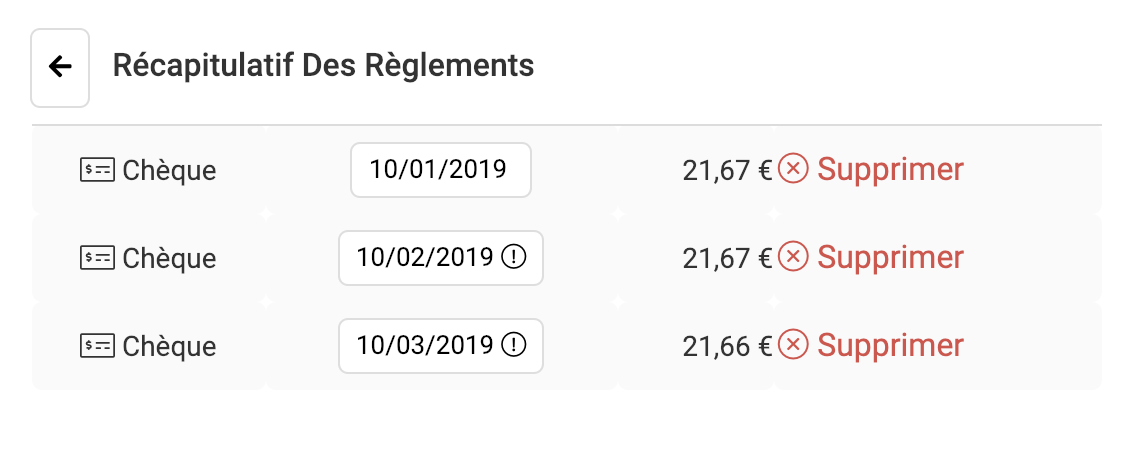
Task: Select the Chèque label in the second row
Action: [x=169, y=258]
